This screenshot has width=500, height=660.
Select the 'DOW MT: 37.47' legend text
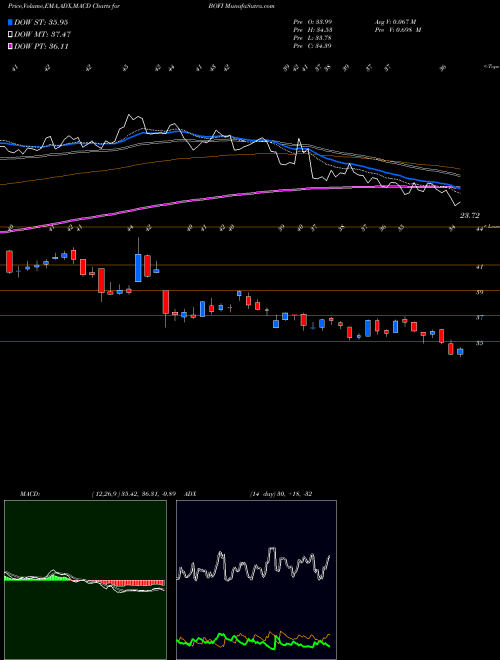(x=43, y=34)
